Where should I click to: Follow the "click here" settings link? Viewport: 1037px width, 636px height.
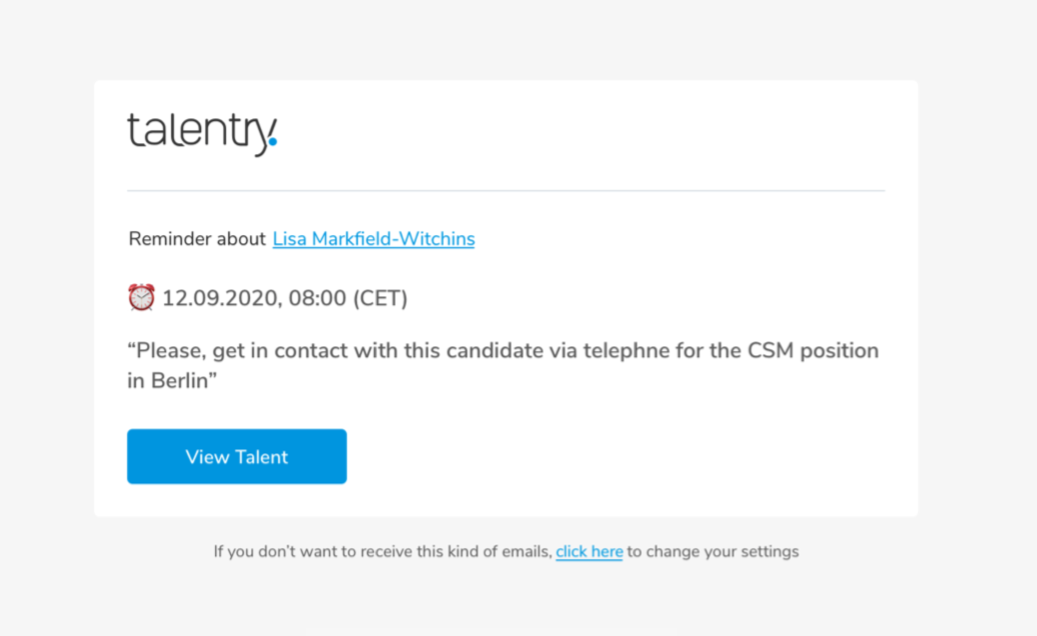589,551
